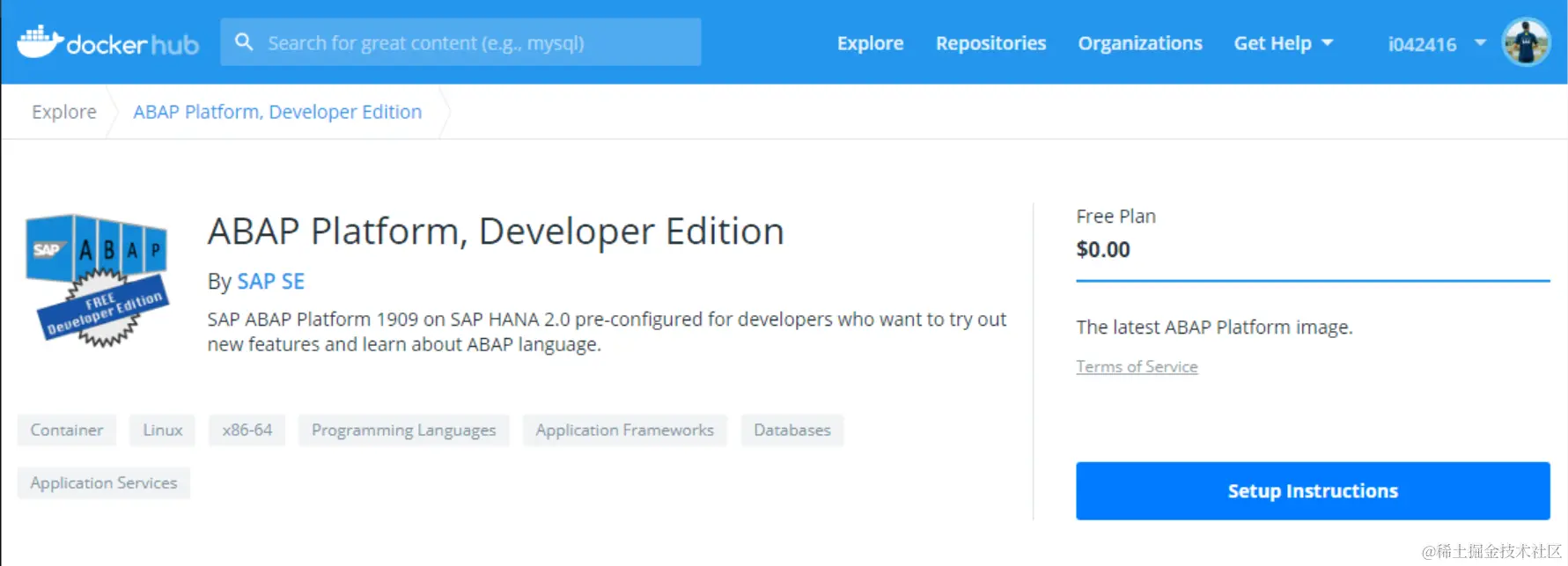Click the user avatar picture
Viewport: 1568px width, 566px height.
[1526, 42]
